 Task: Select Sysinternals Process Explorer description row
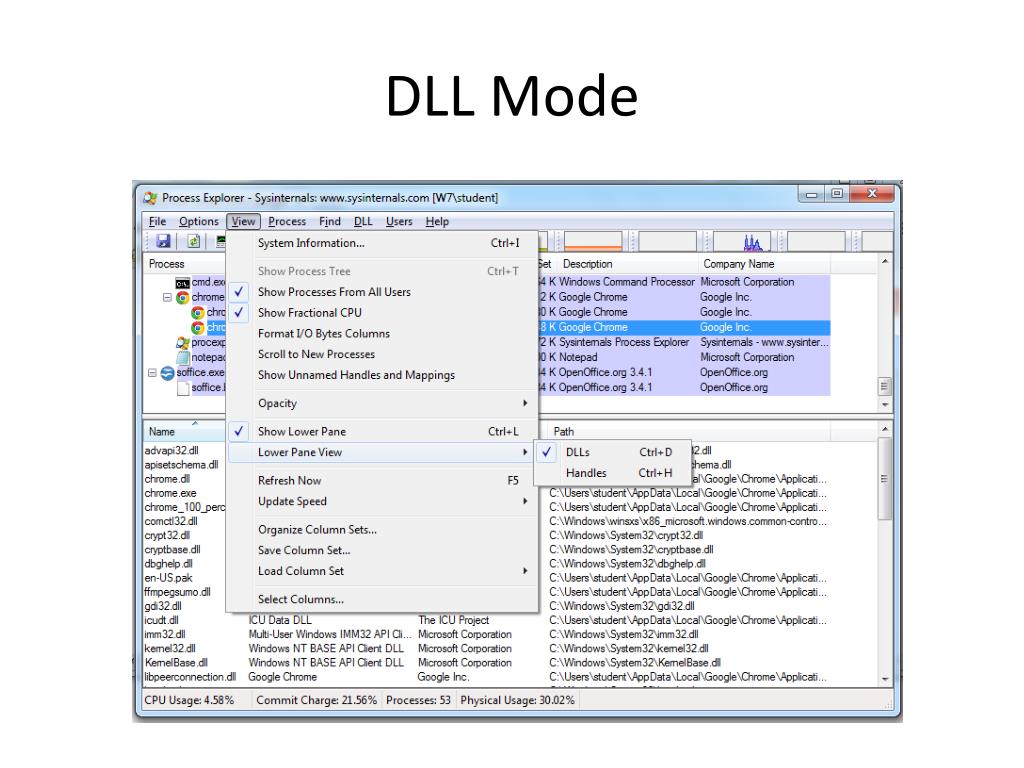tap(624, 342)
